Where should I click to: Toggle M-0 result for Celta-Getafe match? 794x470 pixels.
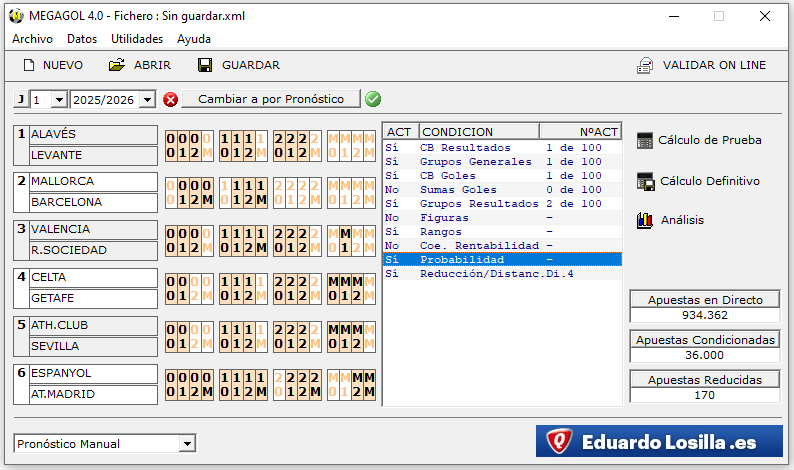pos(333,289)
